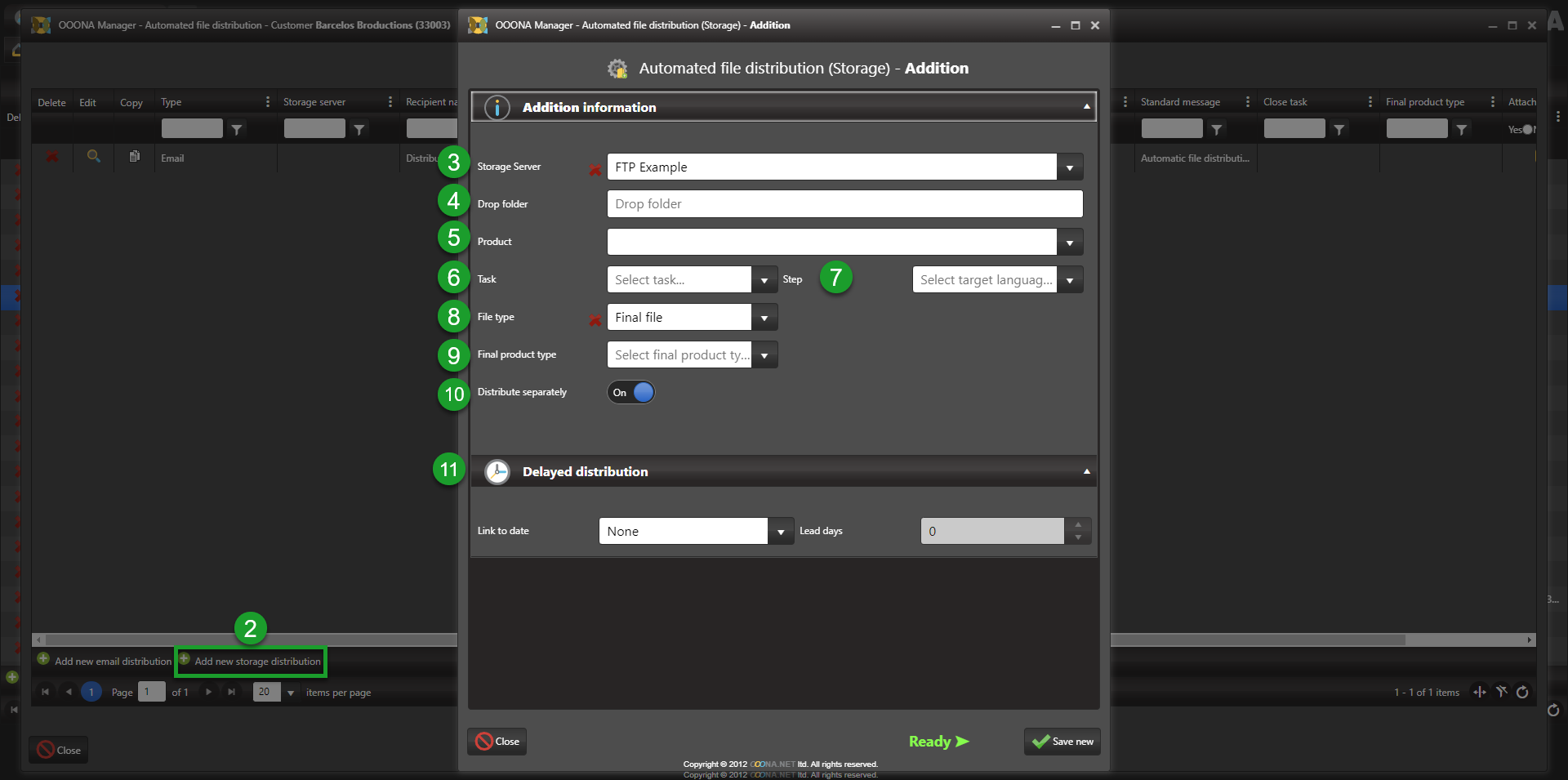Click the magnifier edit icon in Email row
1568x780 pixels.
94,157
